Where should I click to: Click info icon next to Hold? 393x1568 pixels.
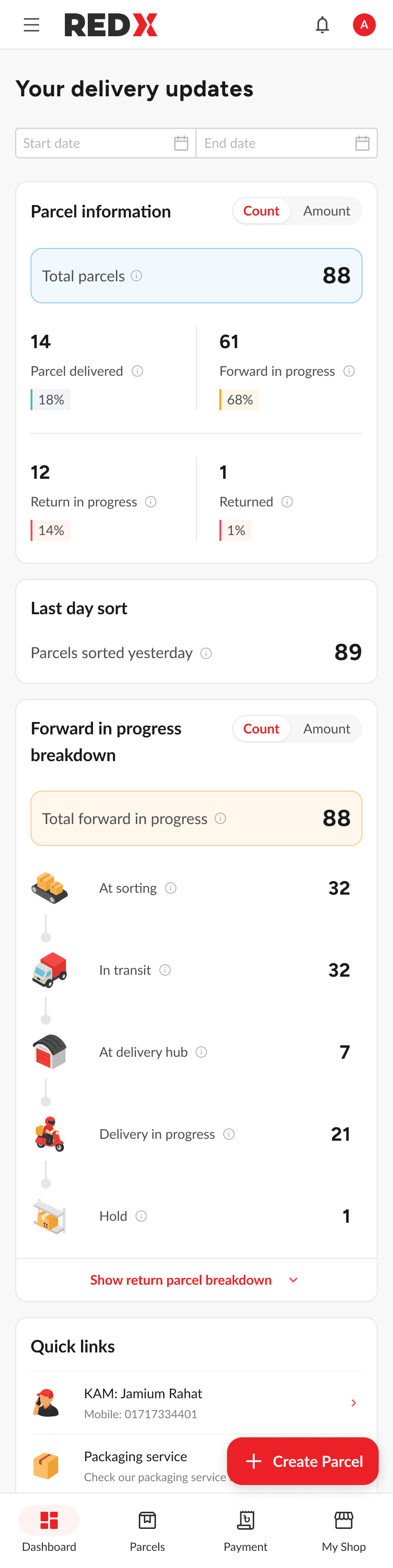[141, 1216]
